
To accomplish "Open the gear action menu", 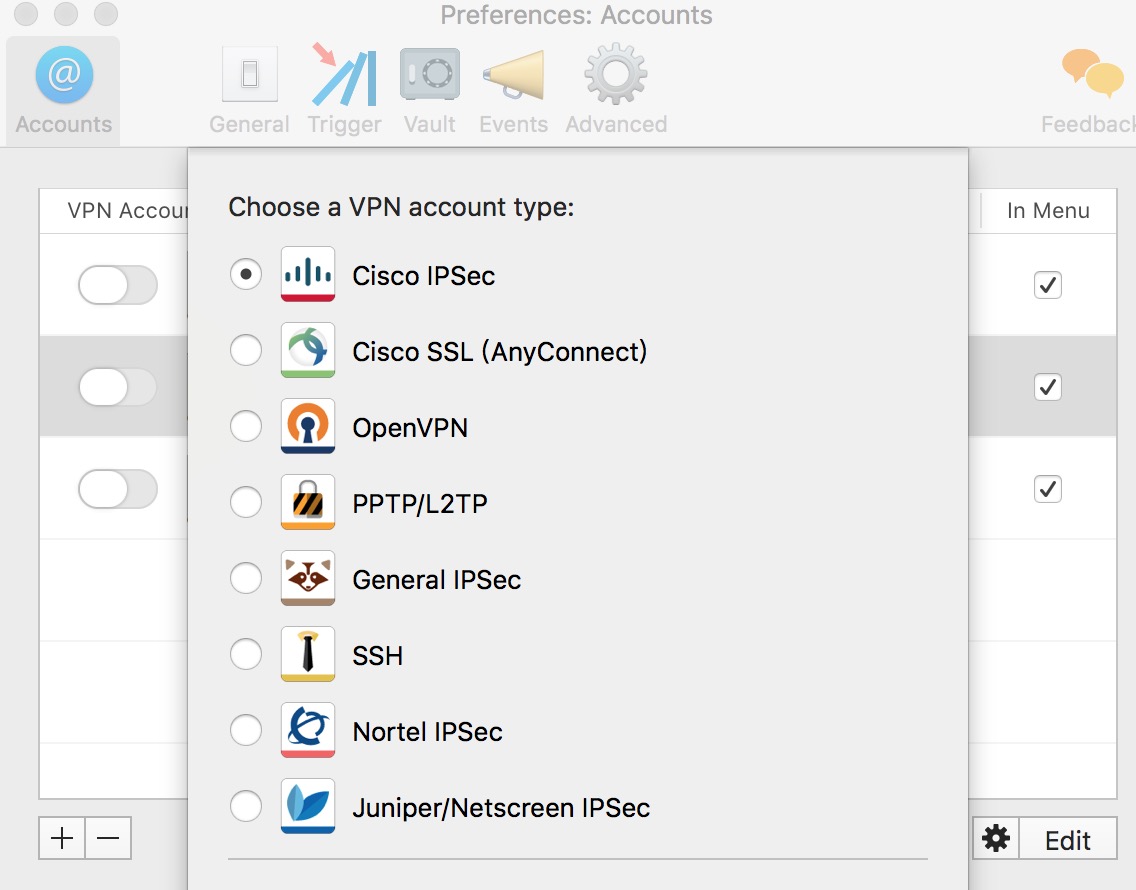I will click(x=996, y=839).
